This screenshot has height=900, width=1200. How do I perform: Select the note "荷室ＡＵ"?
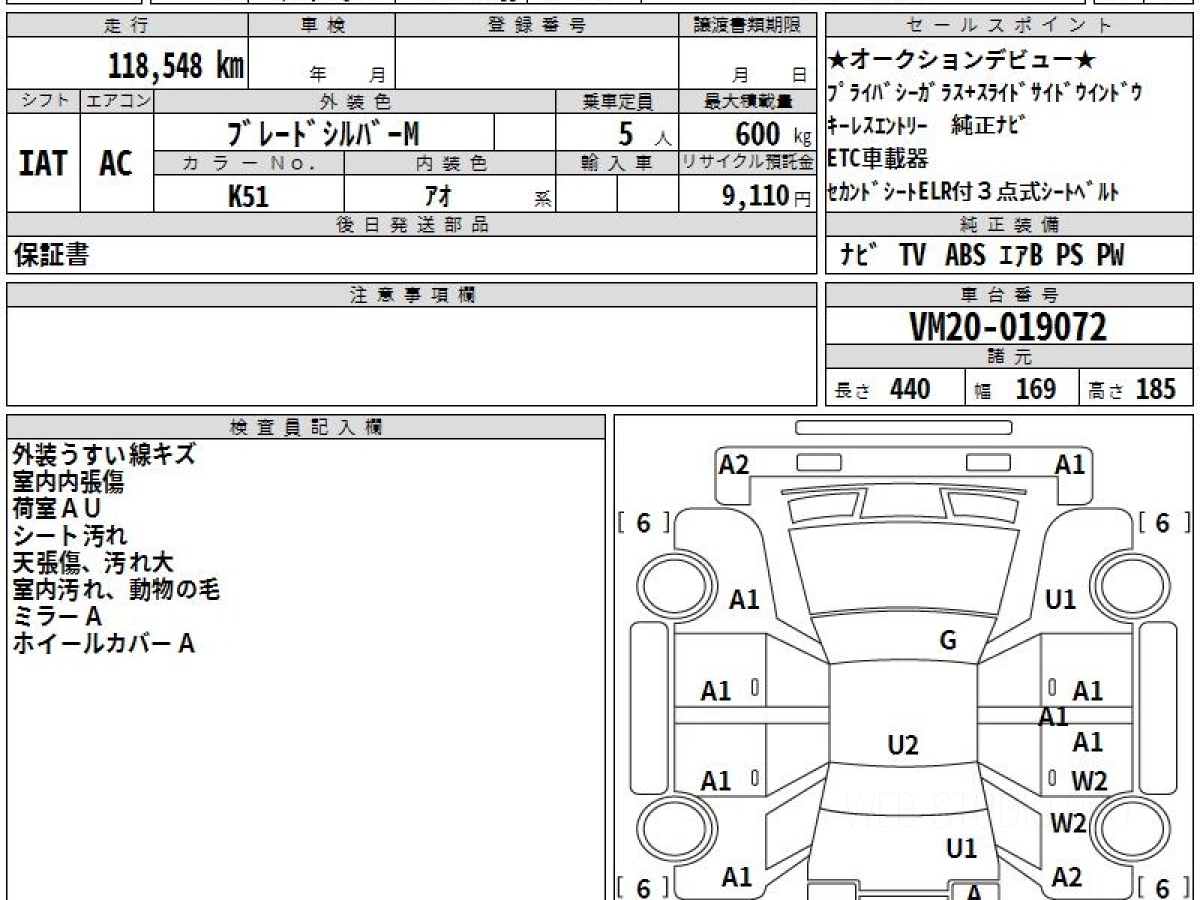tap(57, 509)
